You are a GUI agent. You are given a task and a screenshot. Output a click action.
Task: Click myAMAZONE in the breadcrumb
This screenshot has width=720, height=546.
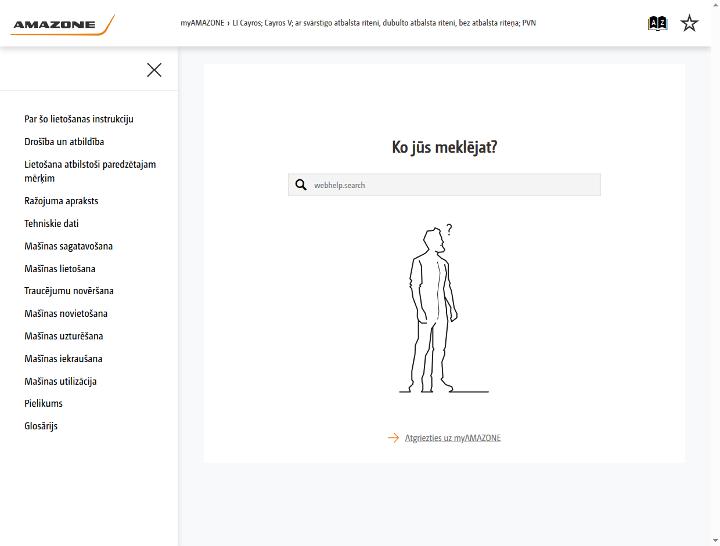point(202,23)
